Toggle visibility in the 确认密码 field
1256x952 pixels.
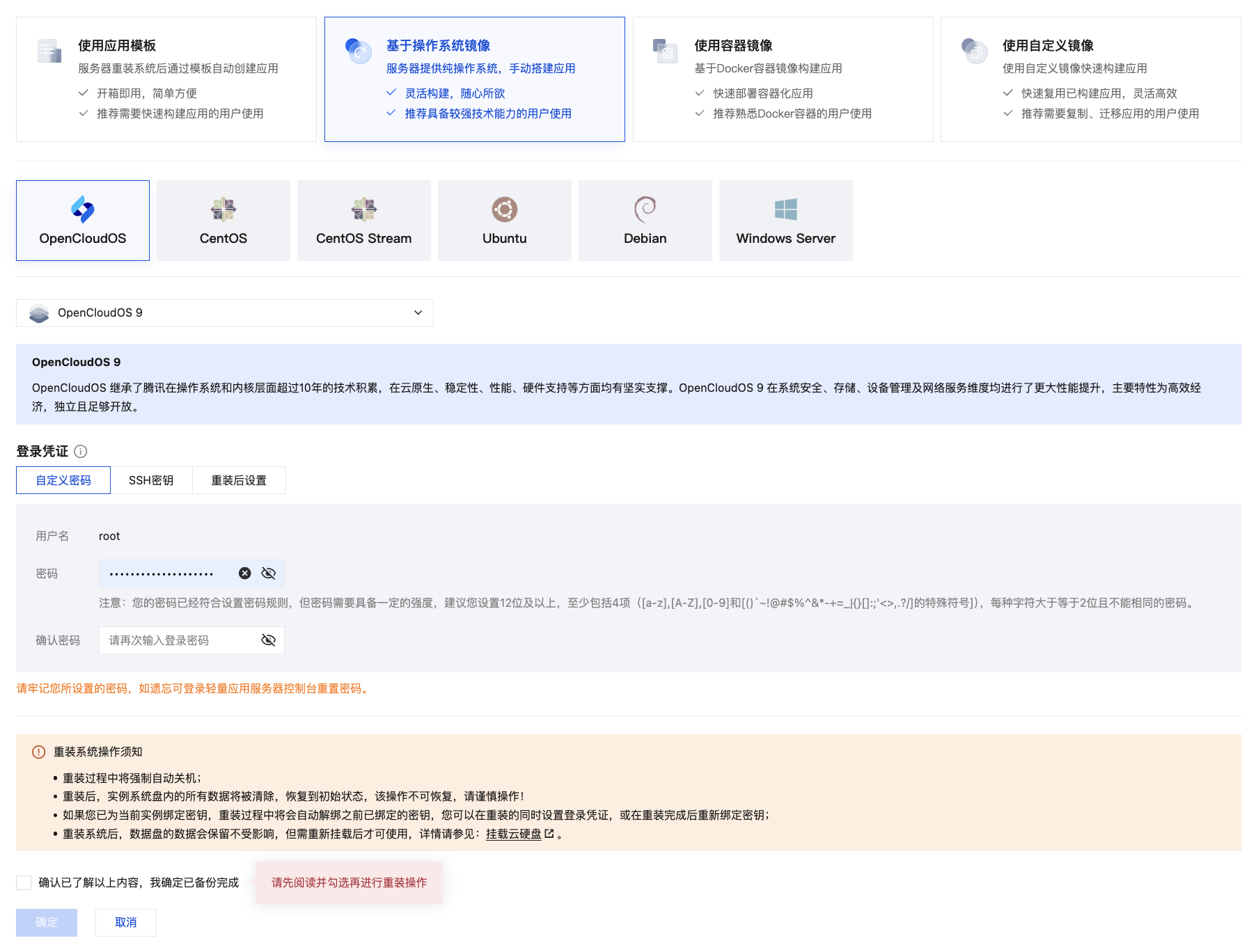point(269,640)
